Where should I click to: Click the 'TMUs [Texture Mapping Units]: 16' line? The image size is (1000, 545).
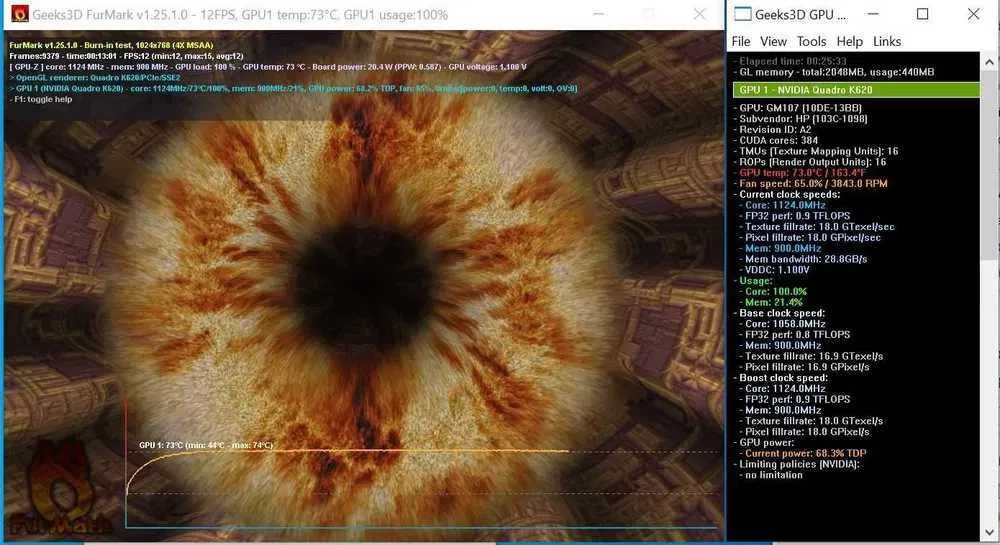[x=816, y=151]
